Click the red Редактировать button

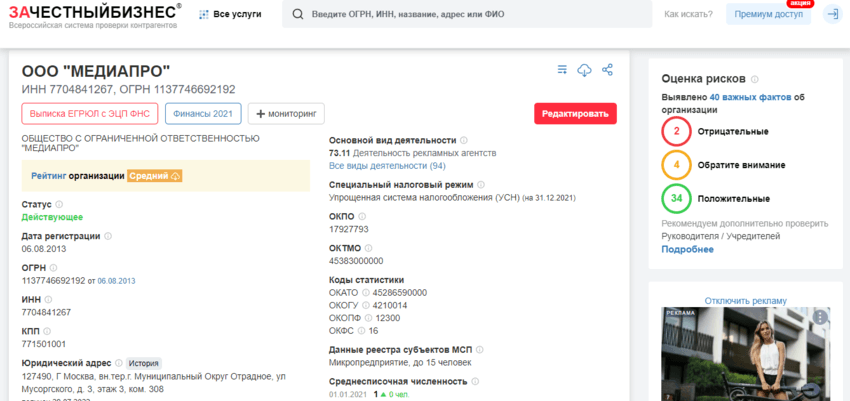coord(575,114)
